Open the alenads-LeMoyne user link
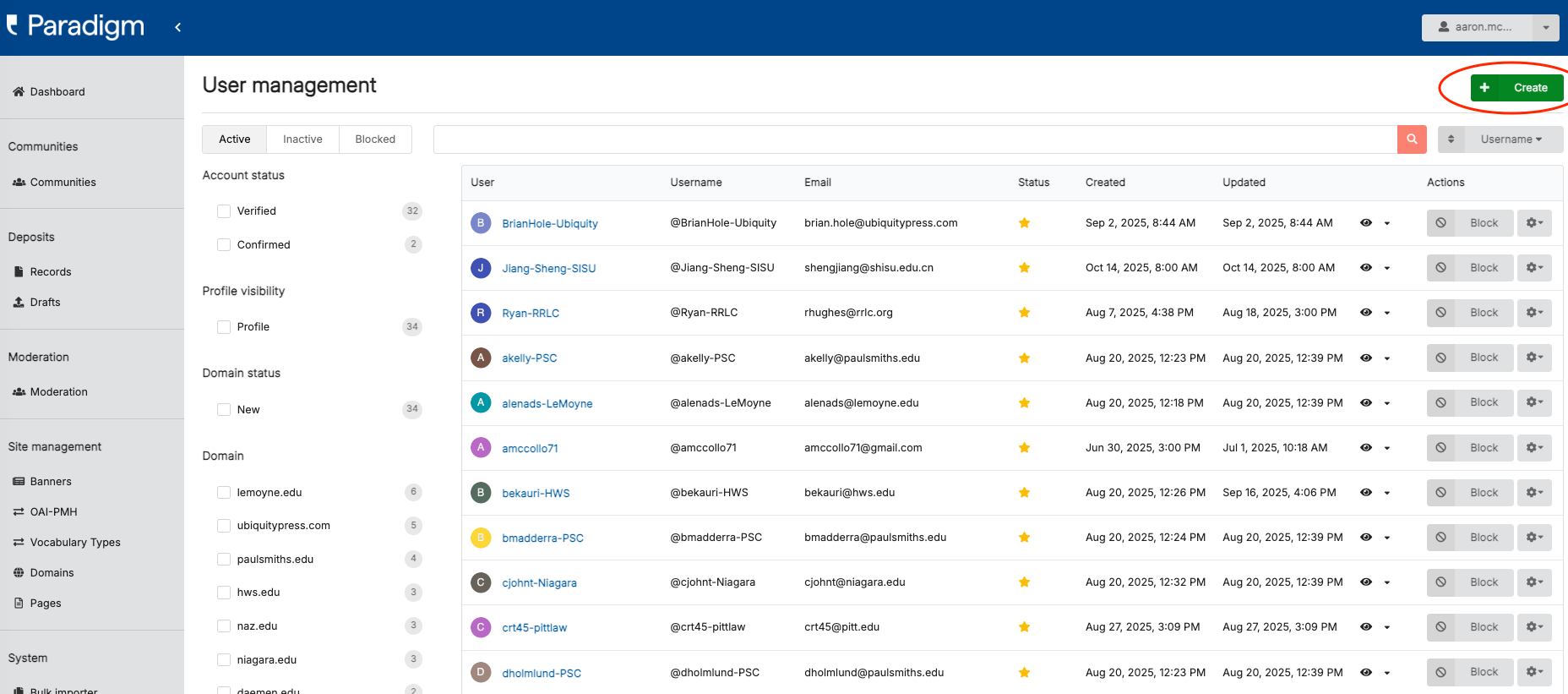This screenshot has width=1568, height=694. (x=547, y=404)
